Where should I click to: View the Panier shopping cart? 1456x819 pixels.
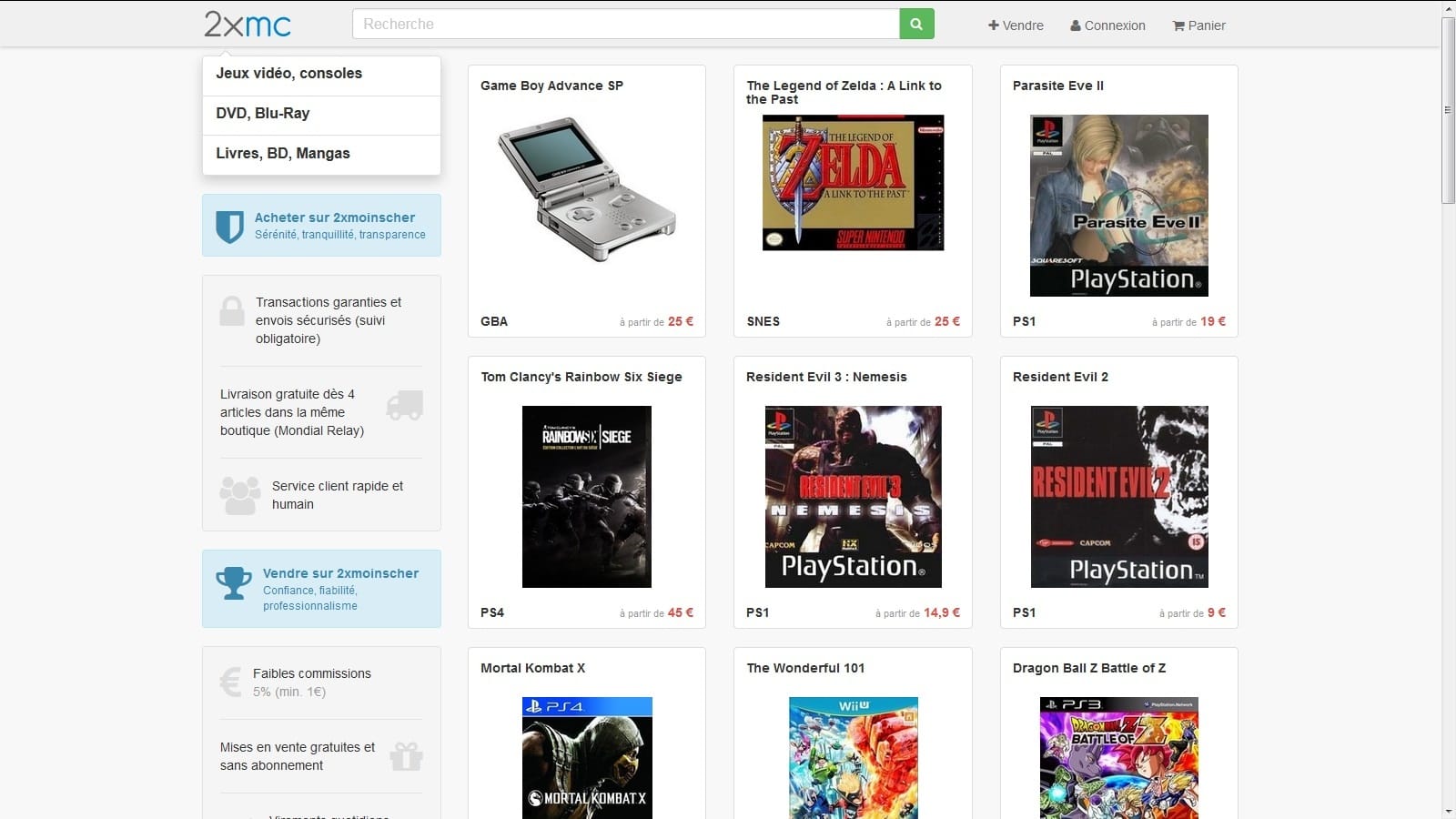coord(1198,25)
